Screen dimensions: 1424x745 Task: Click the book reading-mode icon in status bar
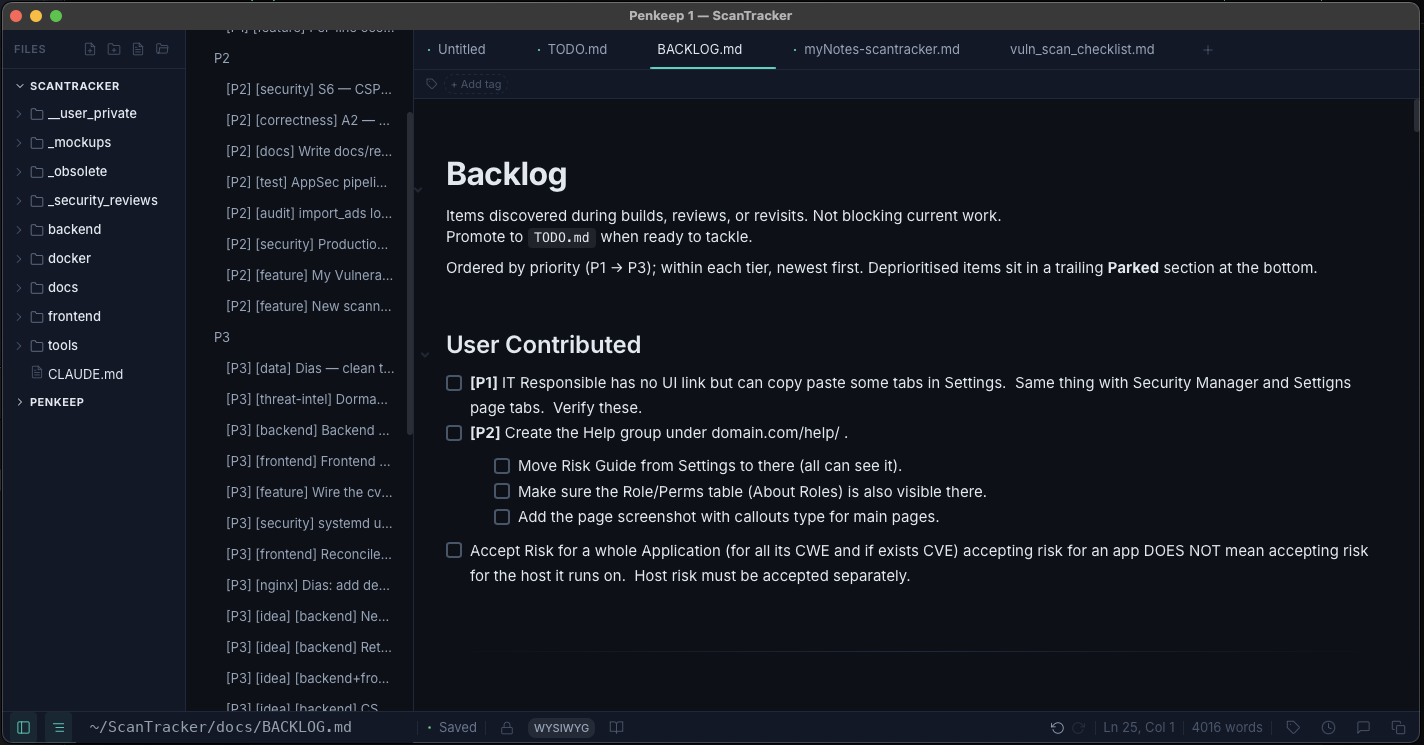[617, 727]
